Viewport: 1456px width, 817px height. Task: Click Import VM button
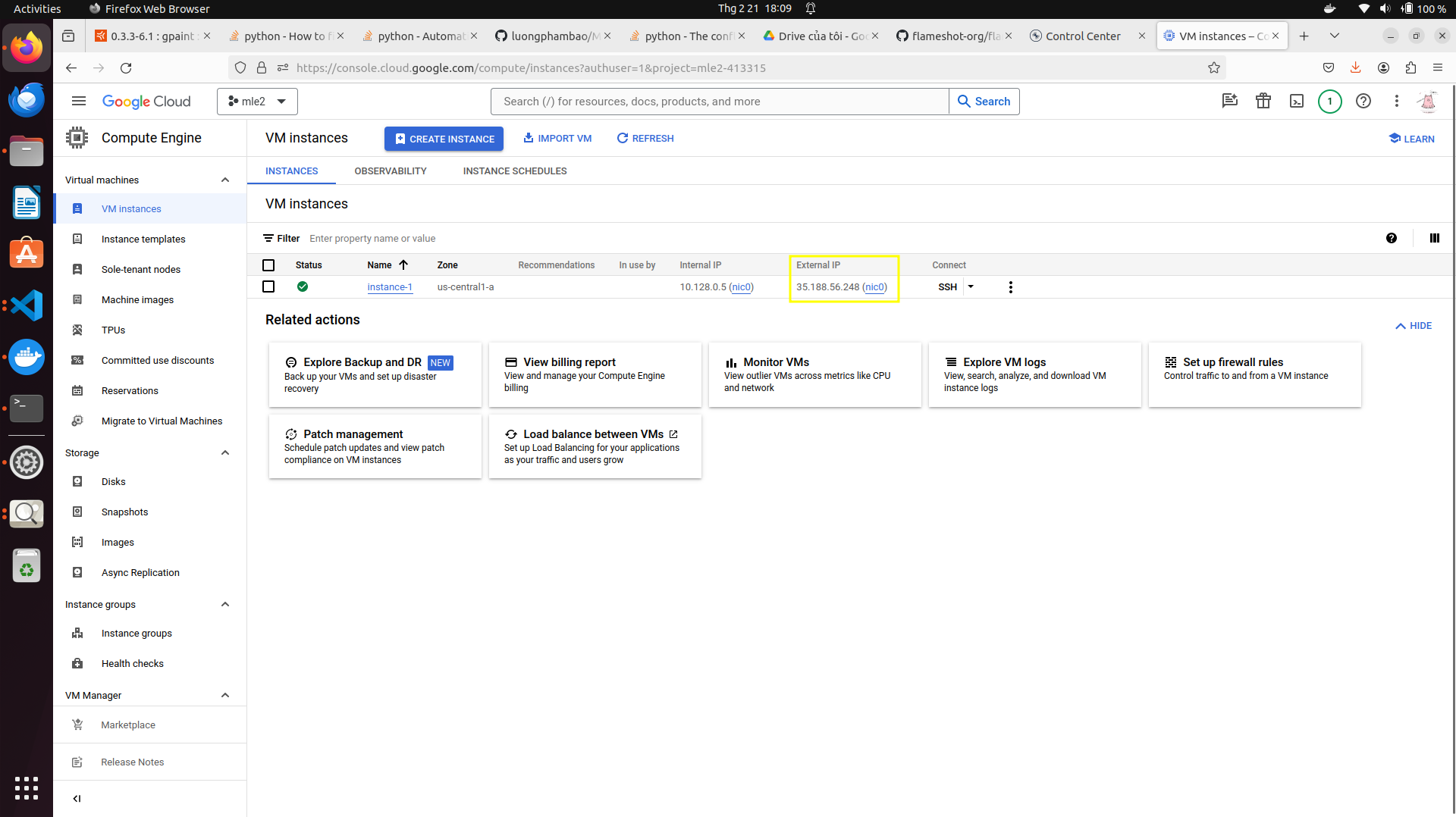click(x=557, y=139)
